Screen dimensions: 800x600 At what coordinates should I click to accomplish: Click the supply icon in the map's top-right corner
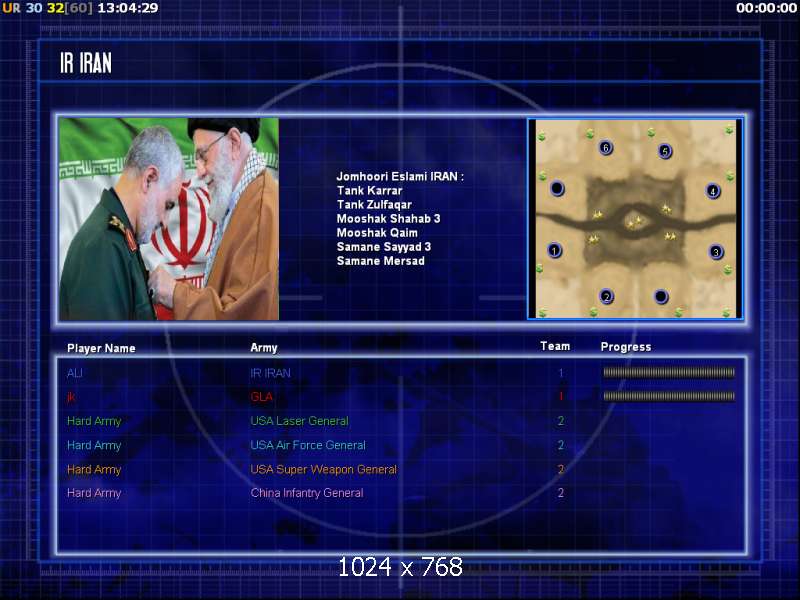(x=729, y=131)
